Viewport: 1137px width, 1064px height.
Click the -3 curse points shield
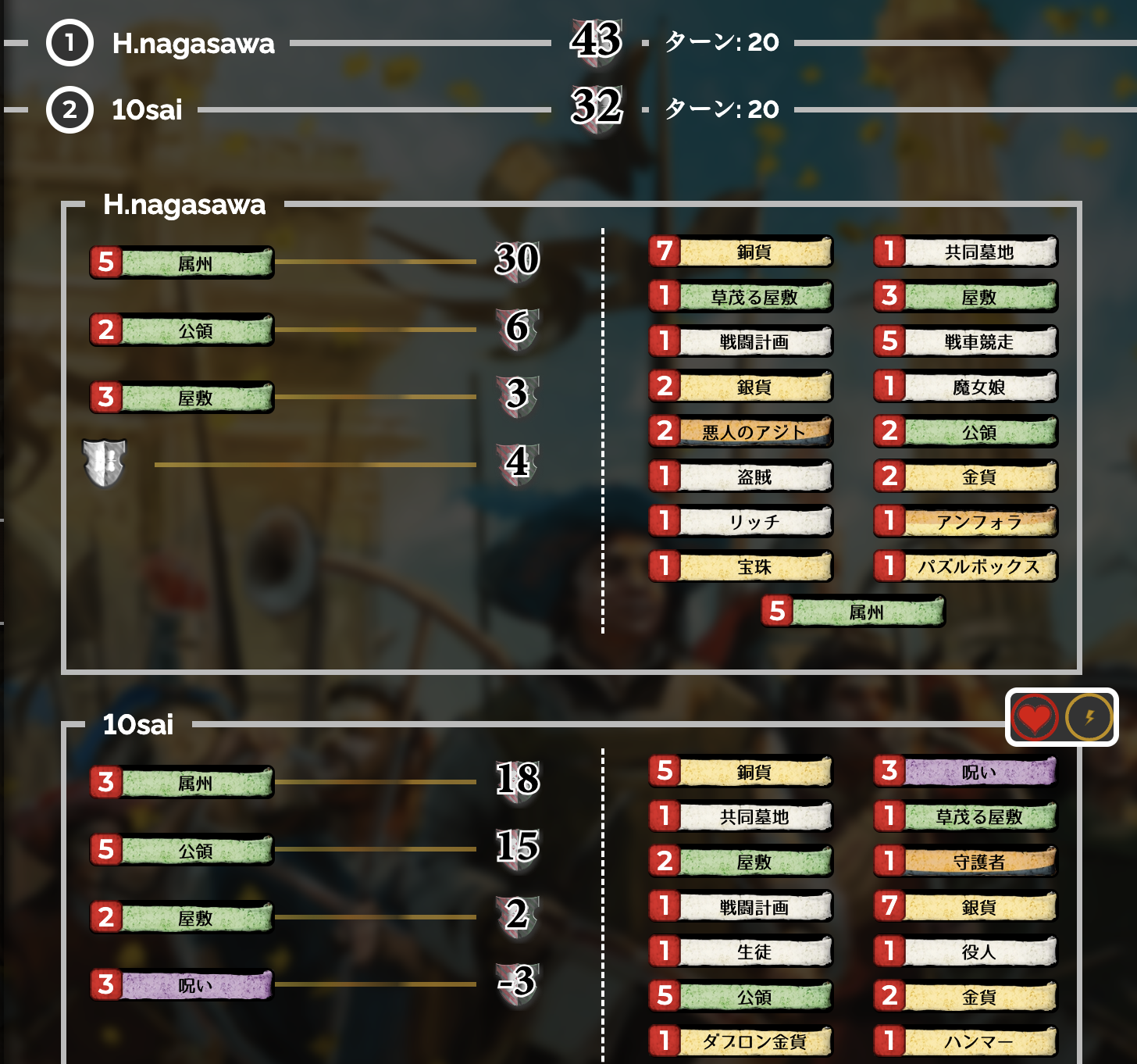click(x=518, y=982)
